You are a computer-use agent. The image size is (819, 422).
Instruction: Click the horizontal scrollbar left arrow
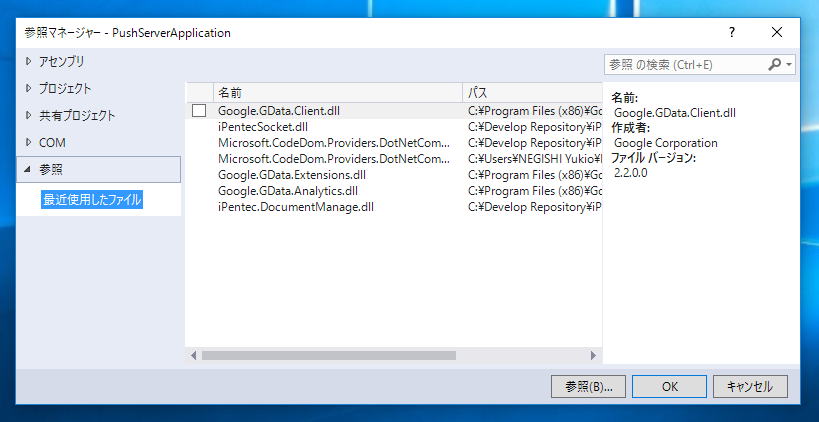click(x=193, y=356)
